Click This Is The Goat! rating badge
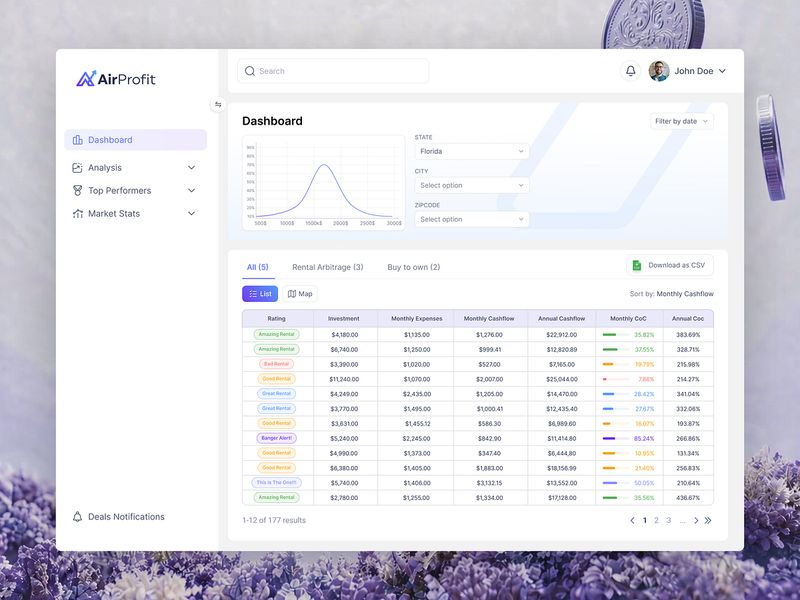 pyautogui.click(x=277, y=483)
